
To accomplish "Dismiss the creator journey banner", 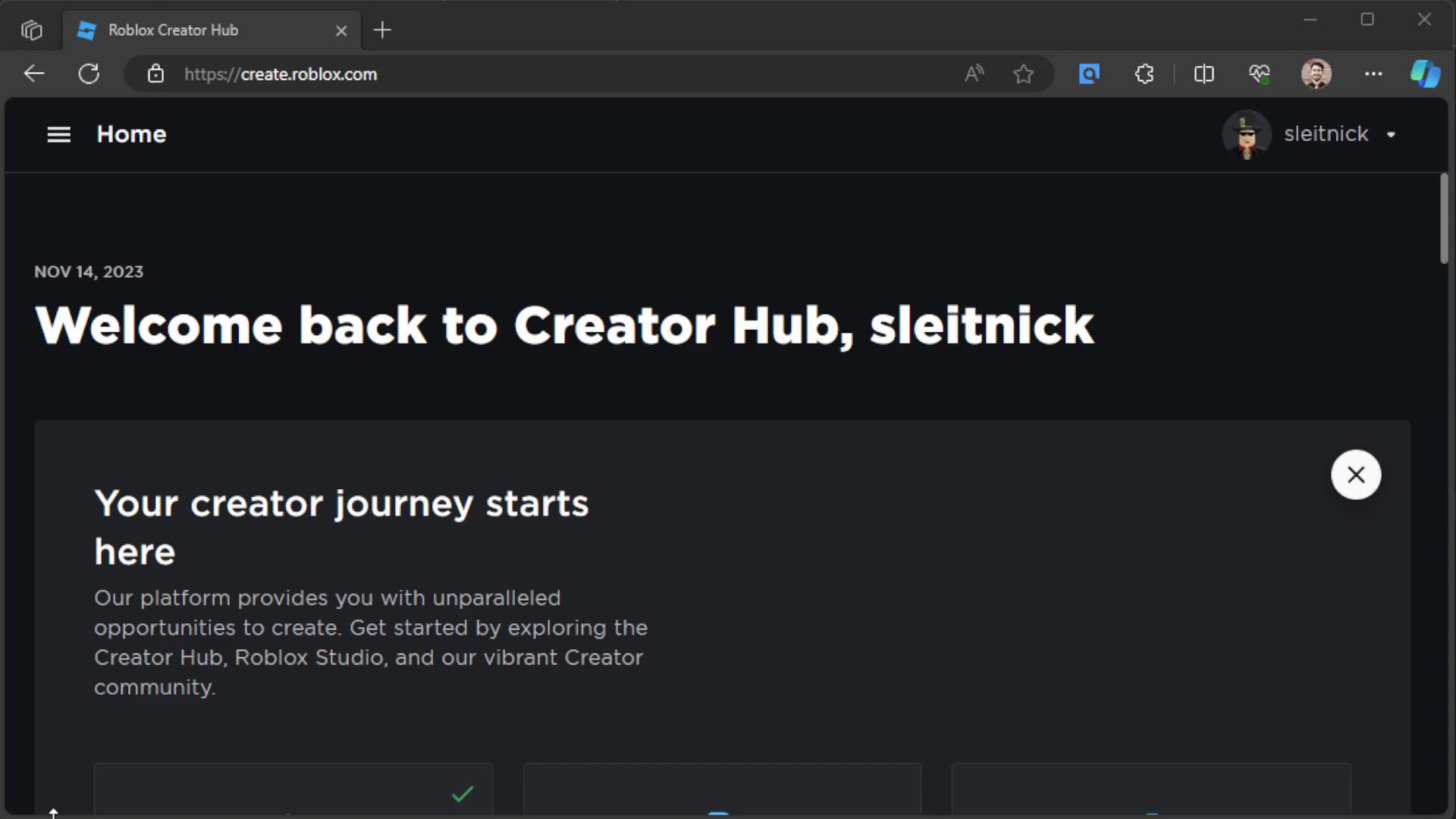I will (x=1356, y=475).
